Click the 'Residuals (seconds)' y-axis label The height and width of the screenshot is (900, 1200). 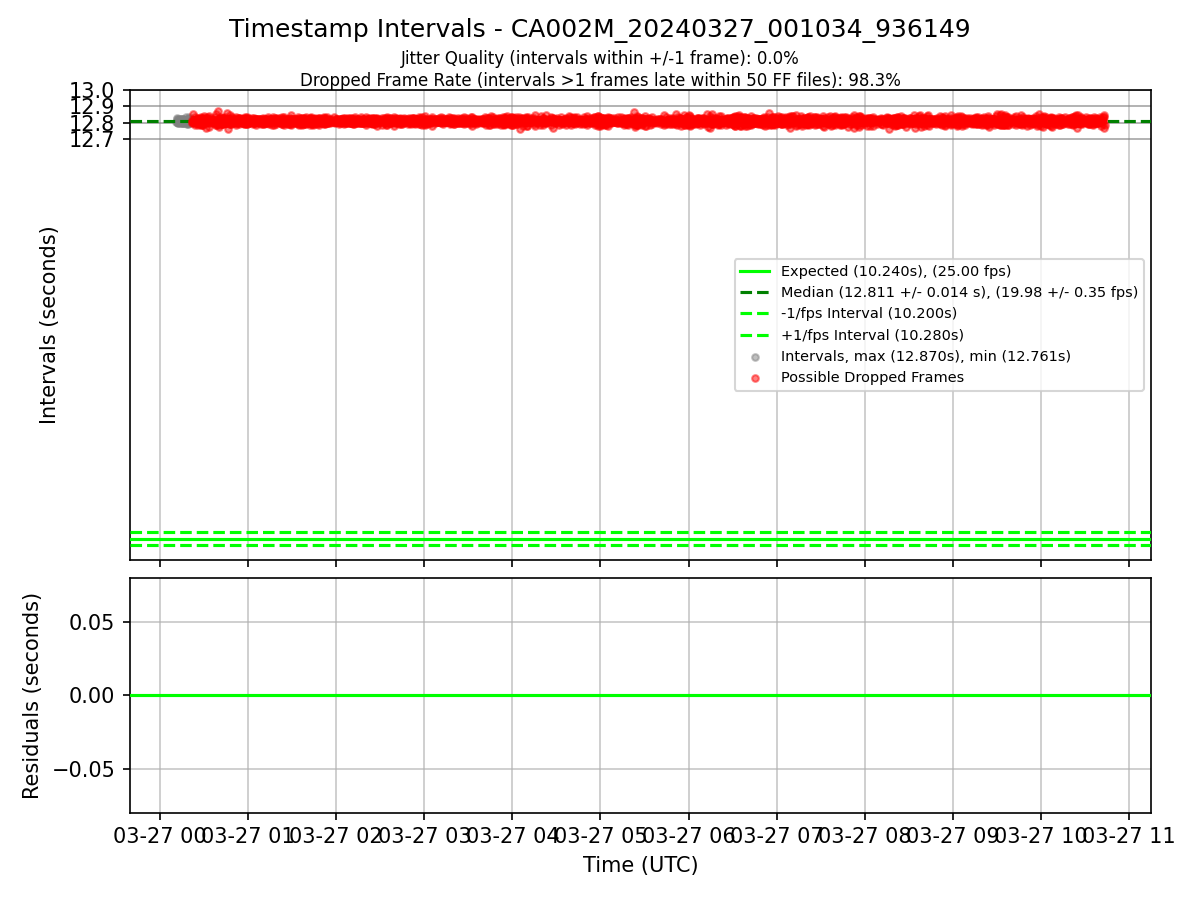click(x=32, y=696)
